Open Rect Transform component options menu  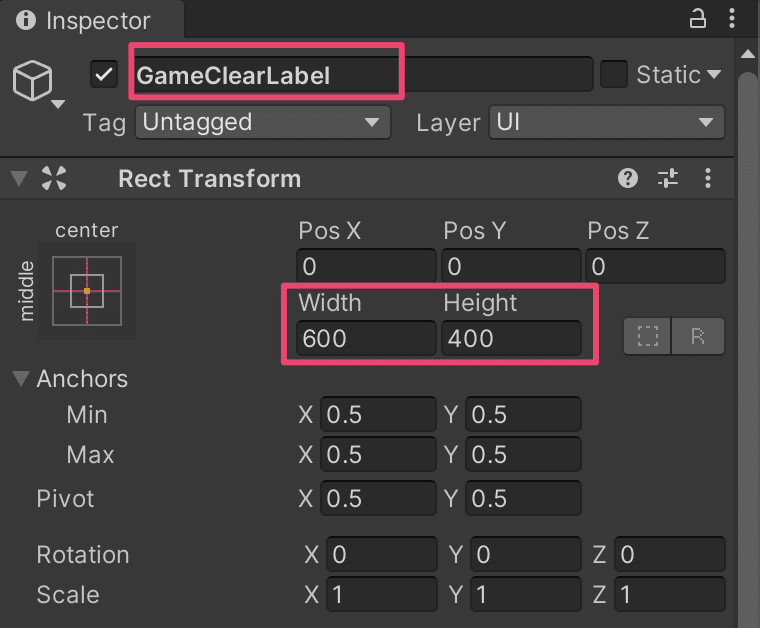click(708, 179)
